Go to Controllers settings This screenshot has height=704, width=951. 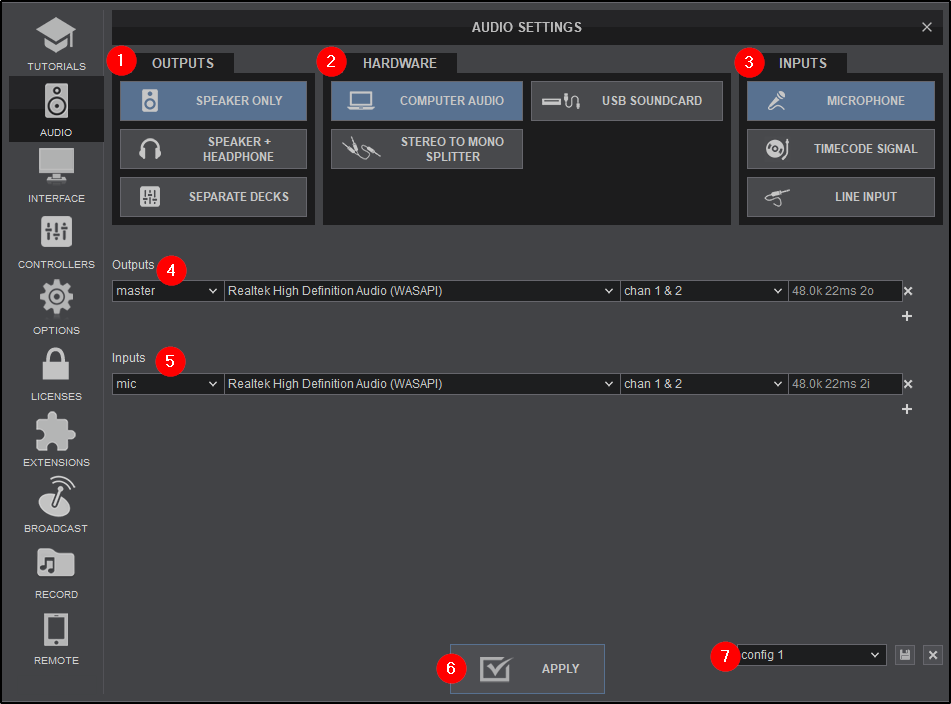pos(56,242)
